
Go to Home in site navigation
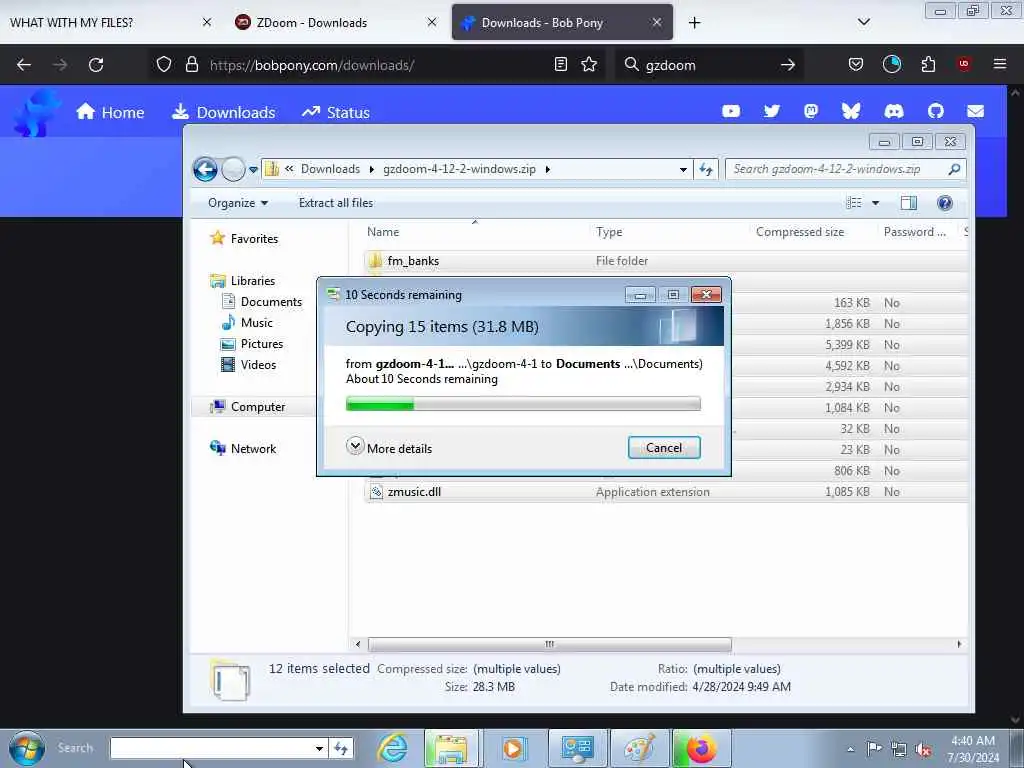tap(110, 112)
